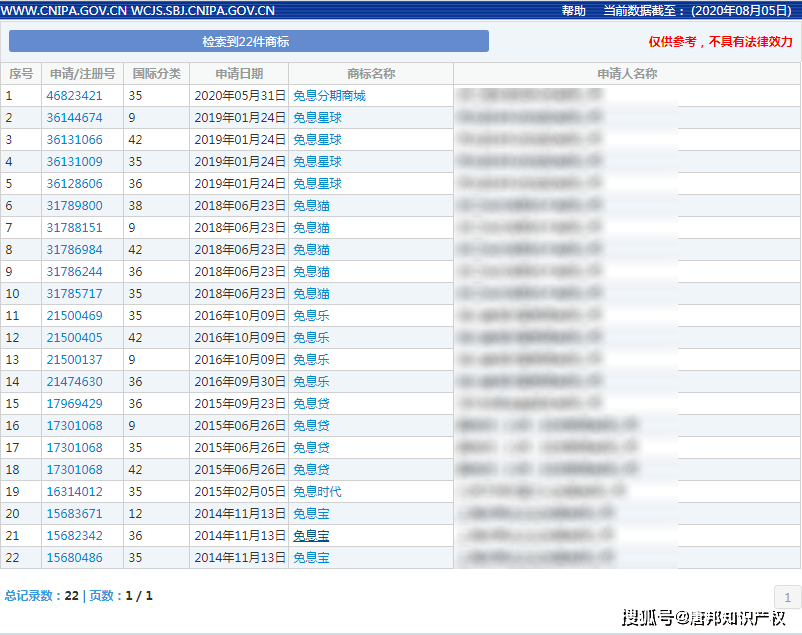
Task: Open trademark 免息分期商城
Action: click(x=329, y=96)
